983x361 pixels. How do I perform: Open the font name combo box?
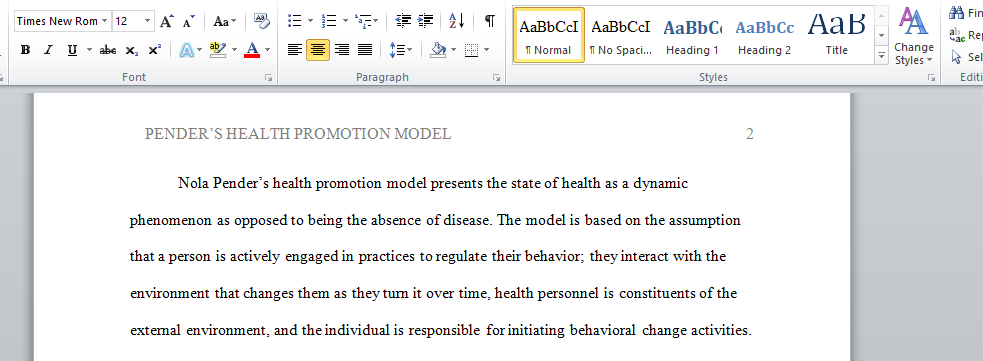62,21
